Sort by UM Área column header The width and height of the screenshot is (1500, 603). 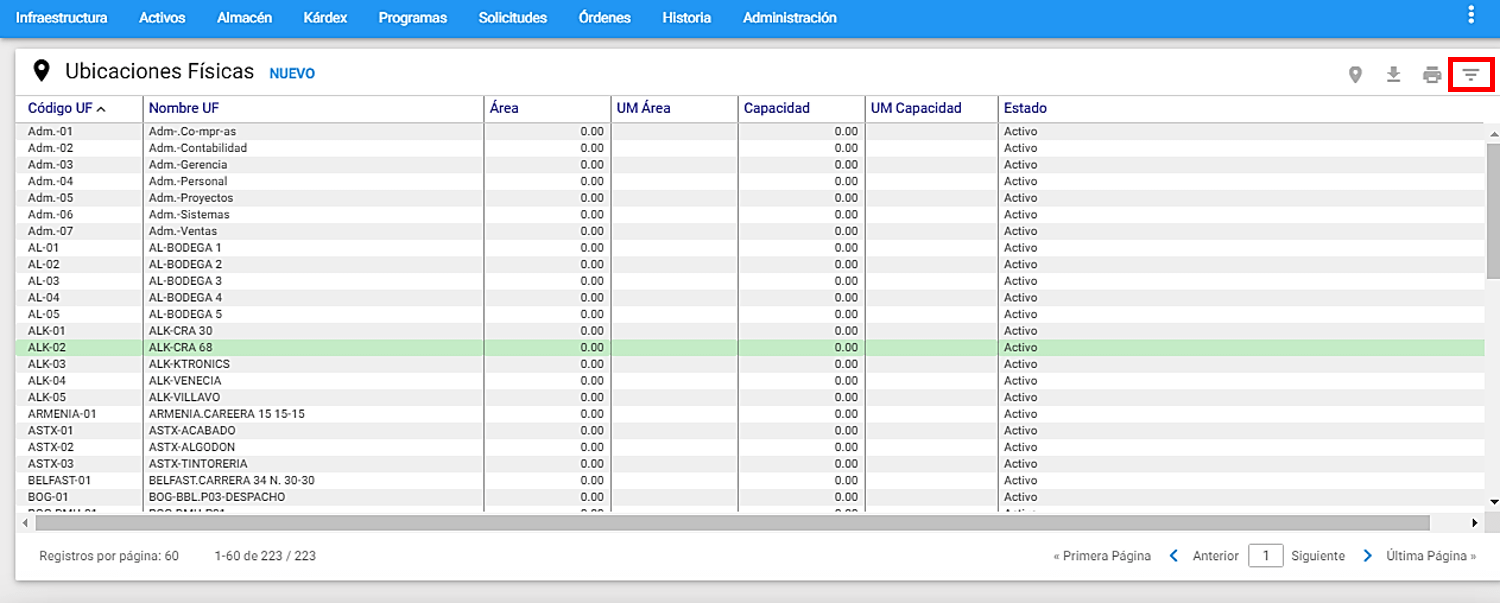(x=643, y=108)
